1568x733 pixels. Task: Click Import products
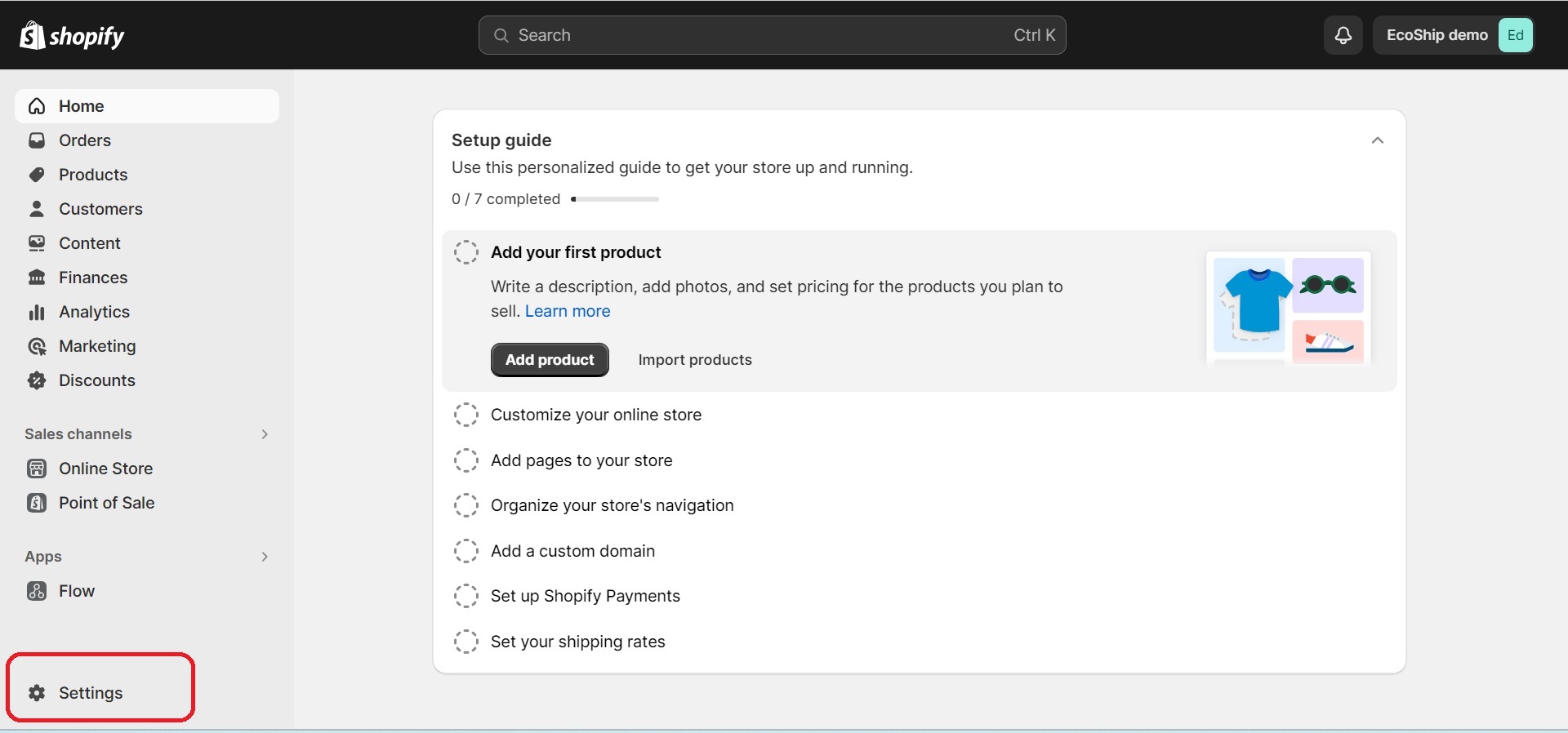[695, 360]
